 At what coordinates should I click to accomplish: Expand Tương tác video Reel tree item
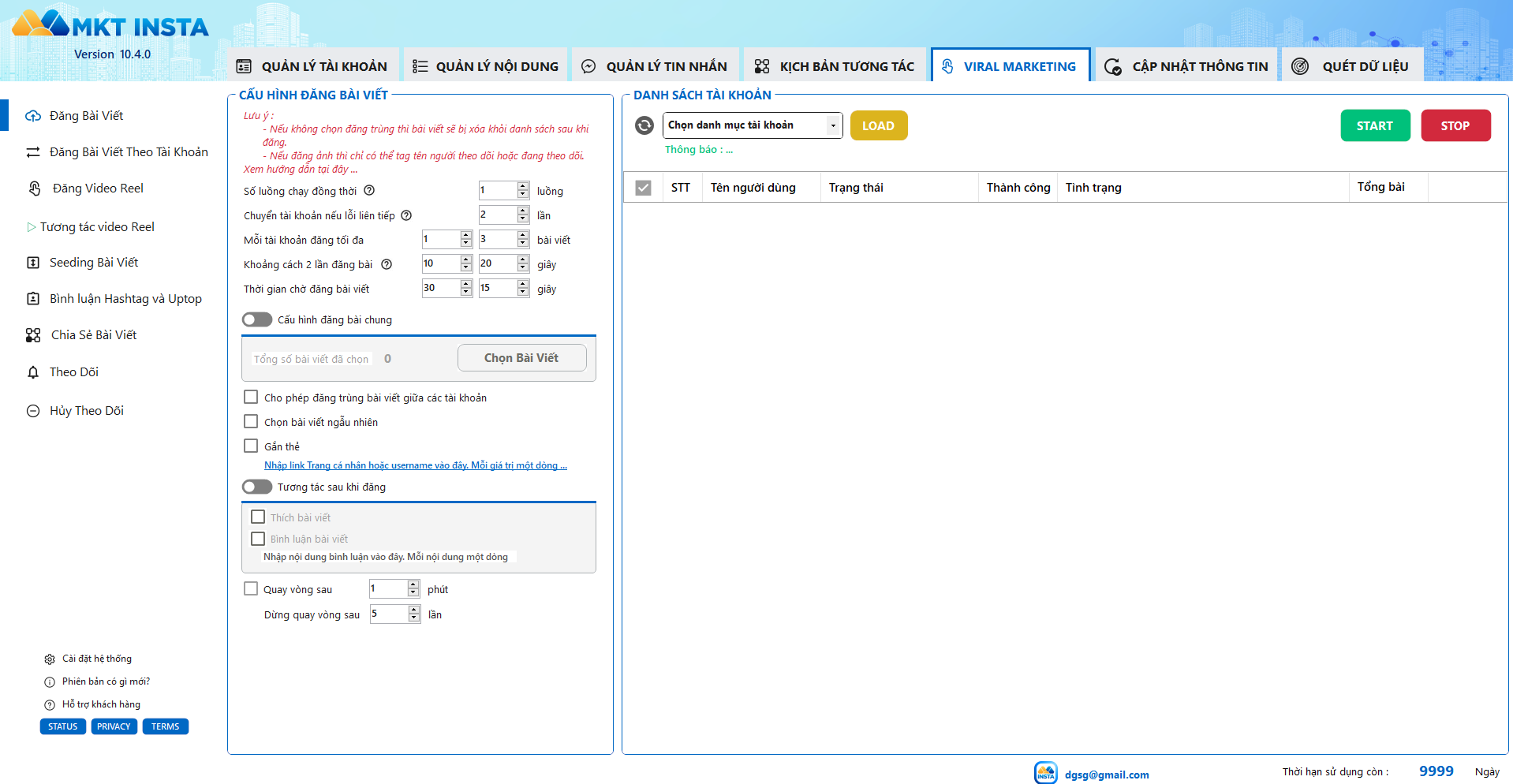click(x=32, y=227)
